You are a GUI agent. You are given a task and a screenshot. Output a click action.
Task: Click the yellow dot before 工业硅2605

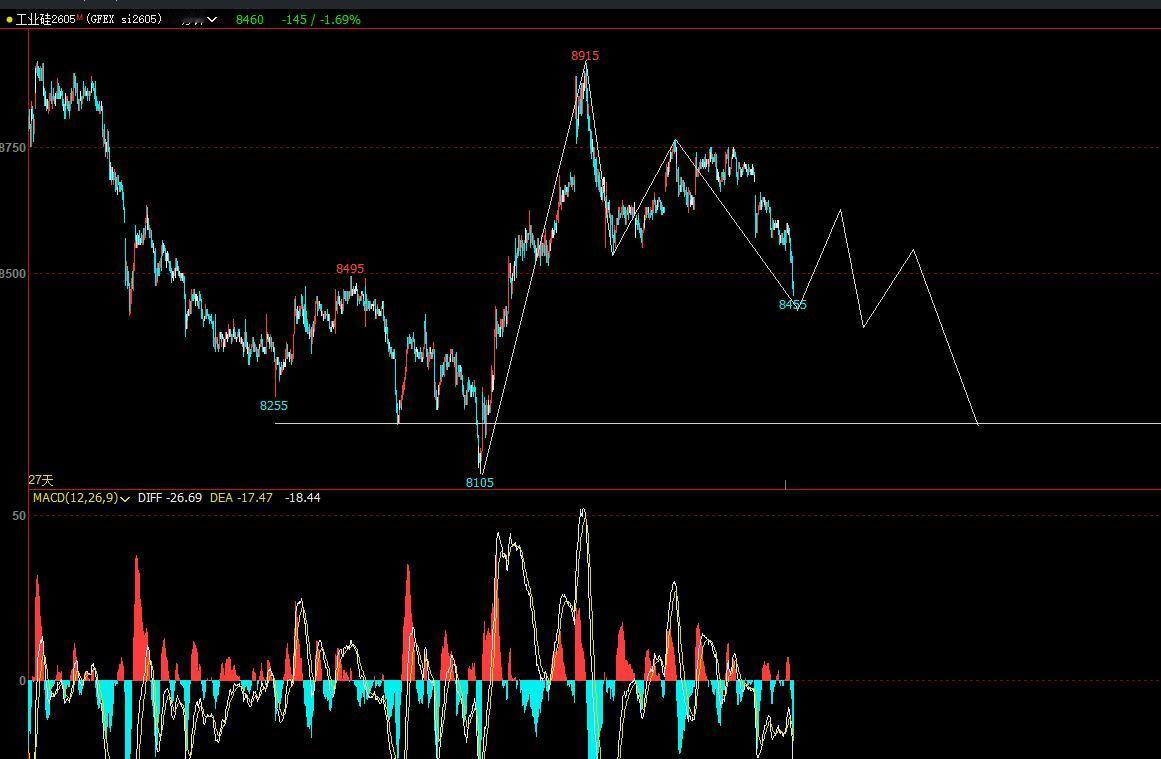[x=9, y=20]
